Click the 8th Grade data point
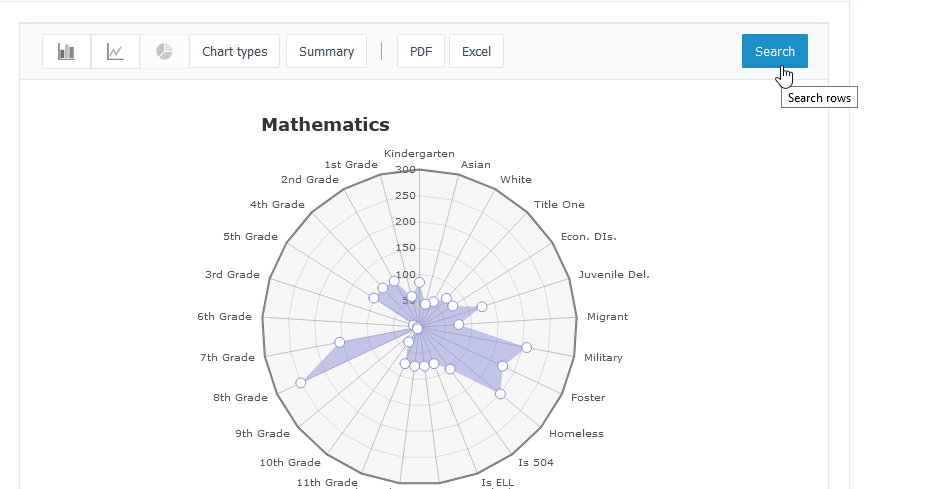This screenshot has width=947, height=489. tap(301, 383)
